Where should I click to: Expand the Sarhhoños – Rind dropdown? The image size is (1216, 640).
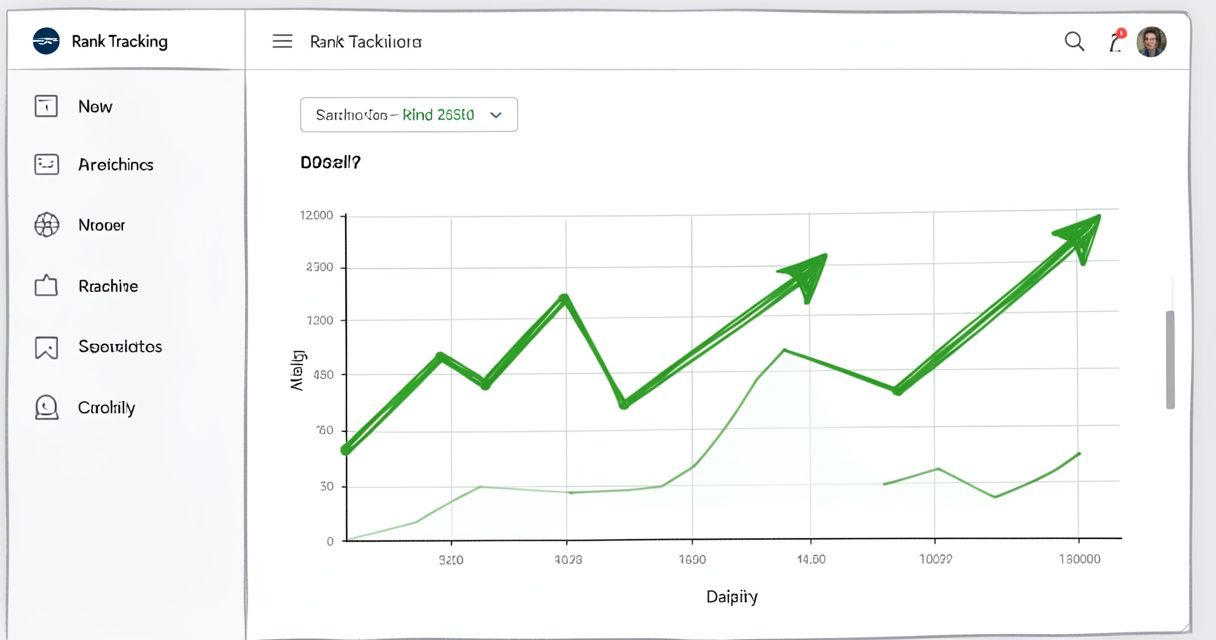coord(409,115)
